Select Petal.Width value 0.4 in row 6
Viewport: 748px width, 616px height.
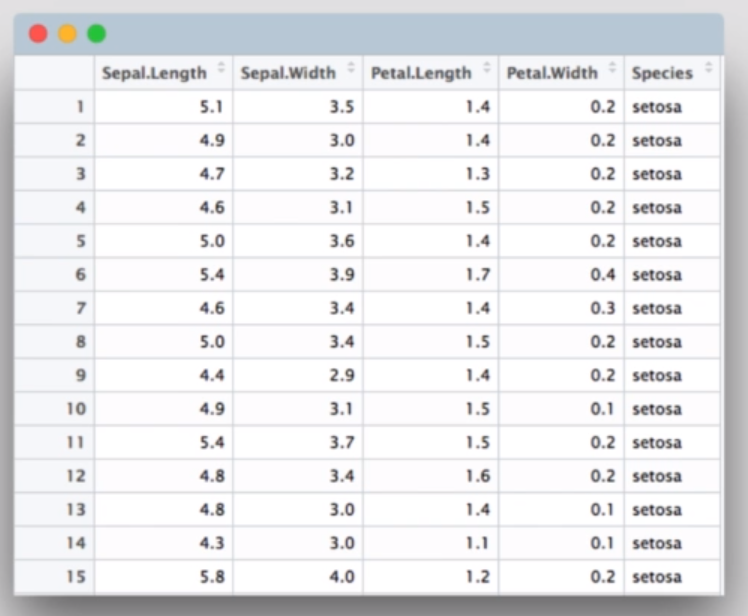pyautogui.click(x=561, y=274)
